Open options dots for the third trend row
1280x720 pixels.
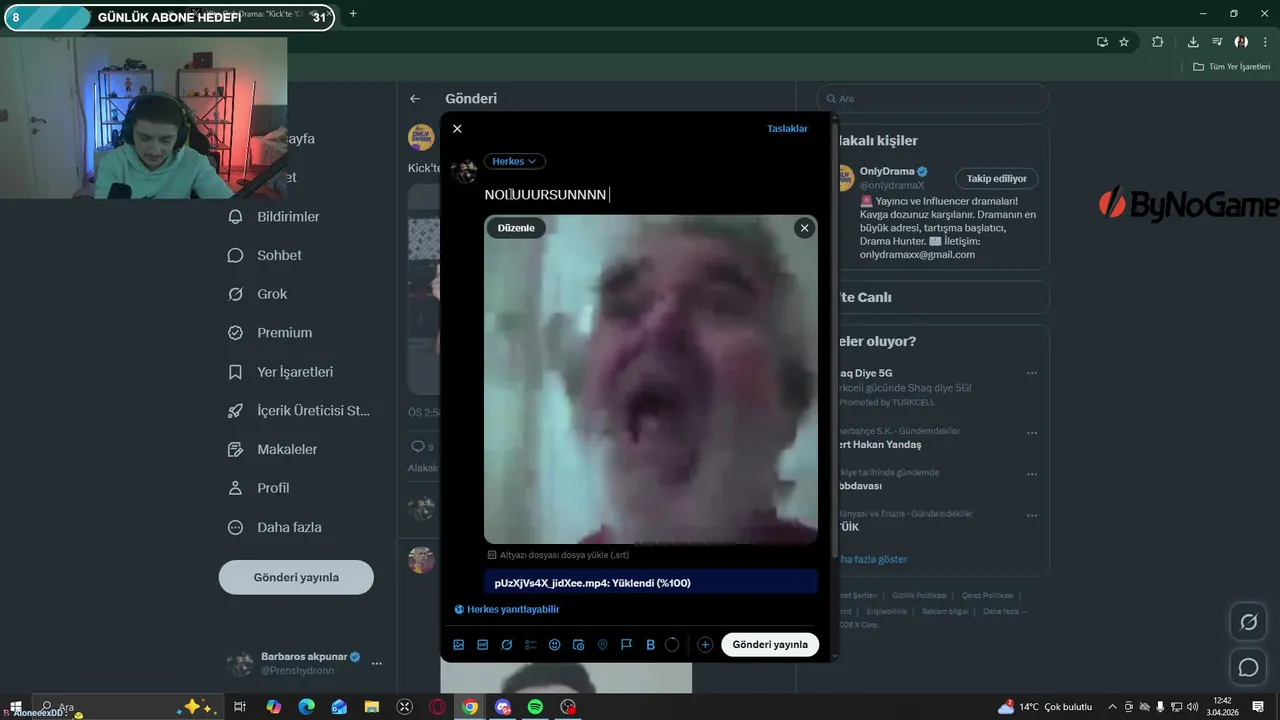click(1032, 475)
